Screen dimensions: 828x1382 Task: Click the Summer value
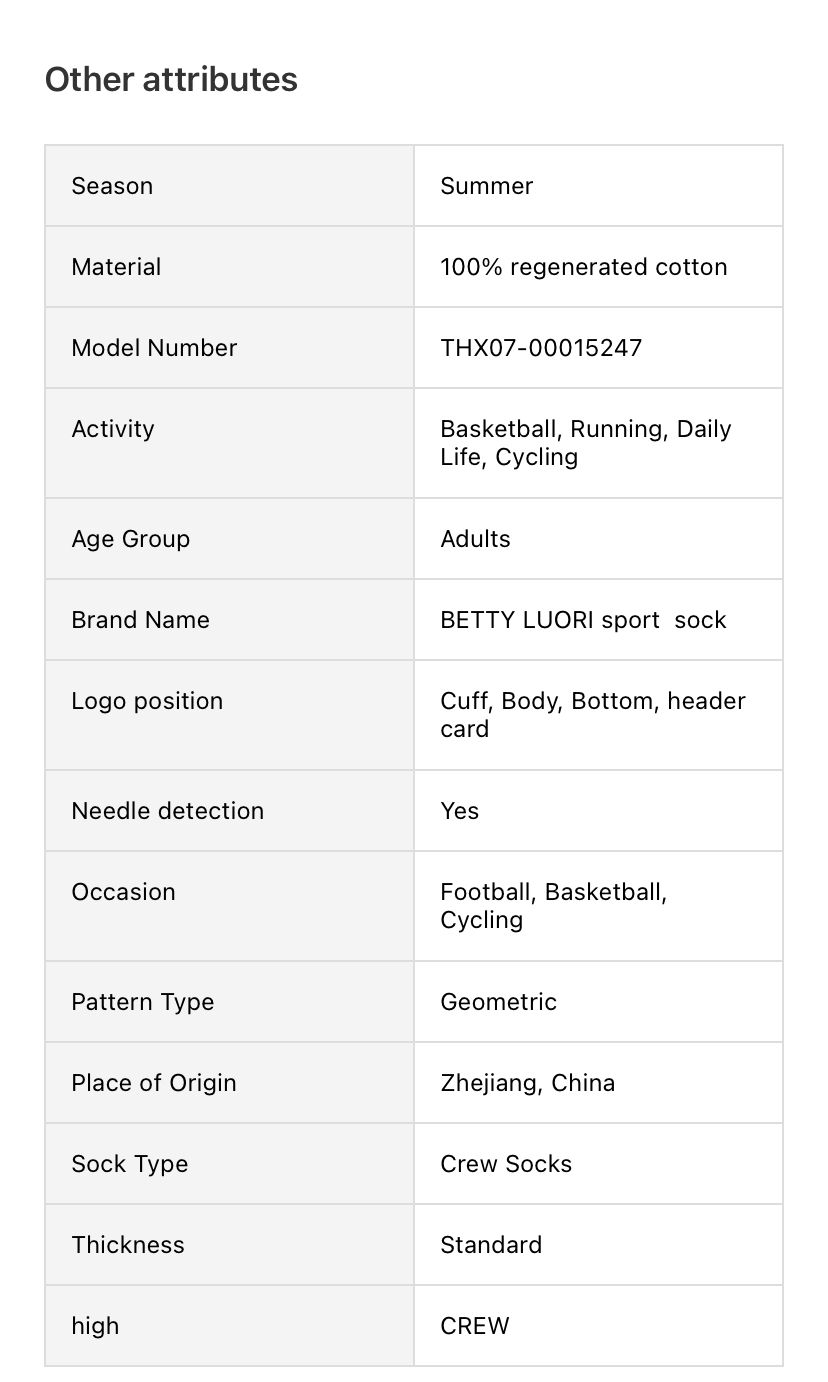(x=487, y=186)
